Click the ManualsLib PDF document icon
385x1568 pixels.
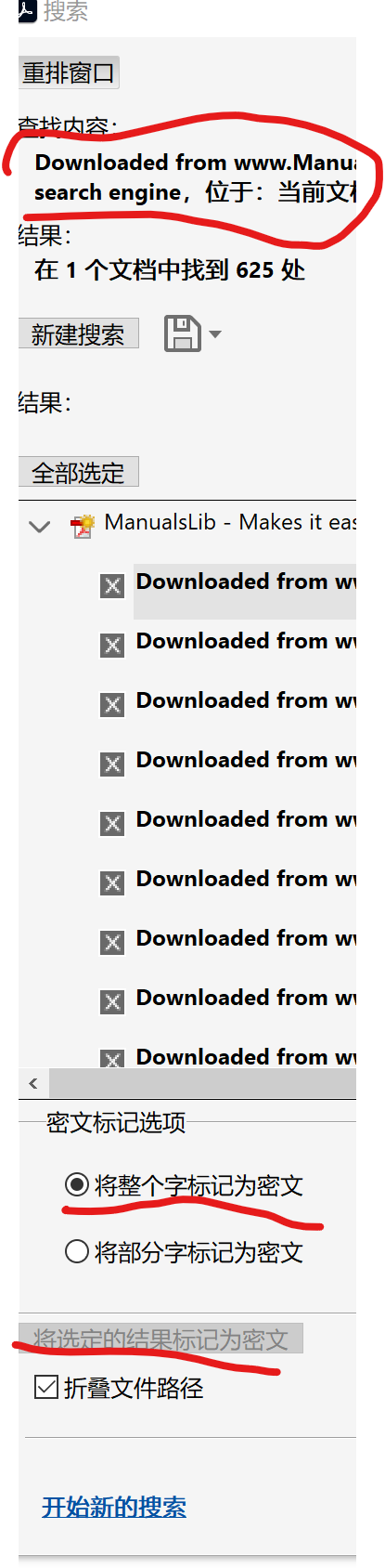[x=83, y=527]
